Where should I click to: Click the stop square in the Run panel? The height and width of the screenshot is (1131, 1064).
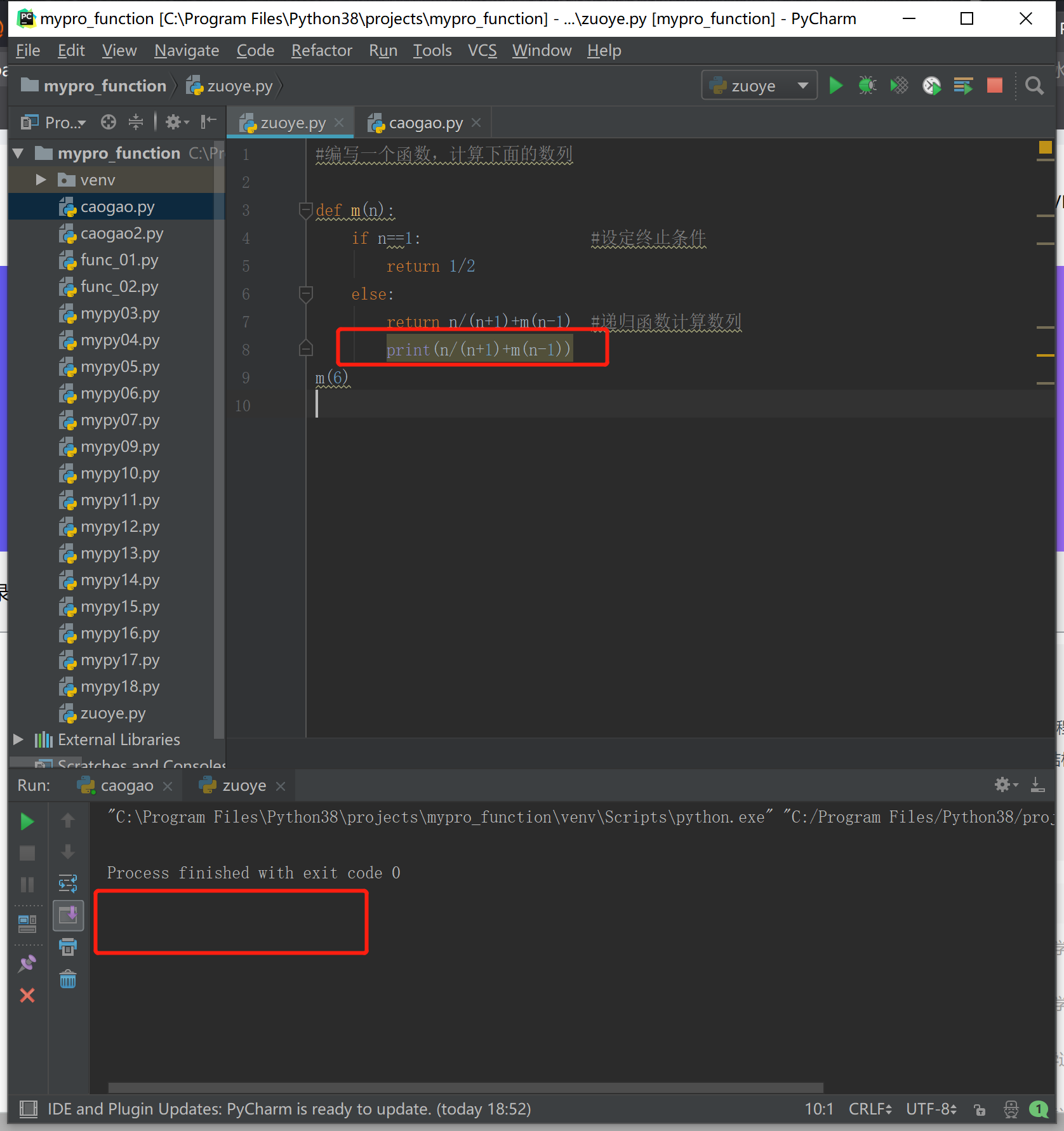27,852
